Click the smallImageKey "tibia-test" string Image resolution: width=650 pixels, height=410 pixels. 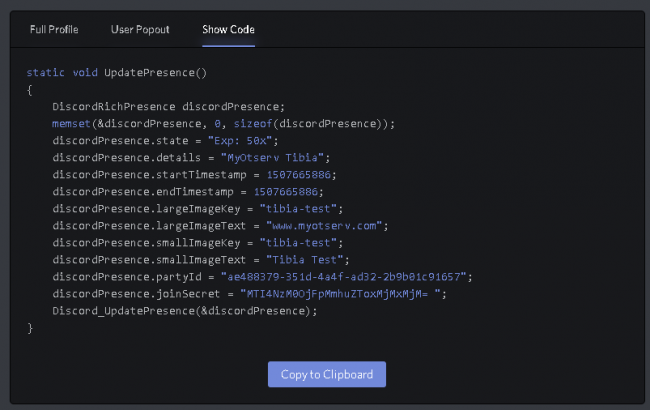pos(298,243)
